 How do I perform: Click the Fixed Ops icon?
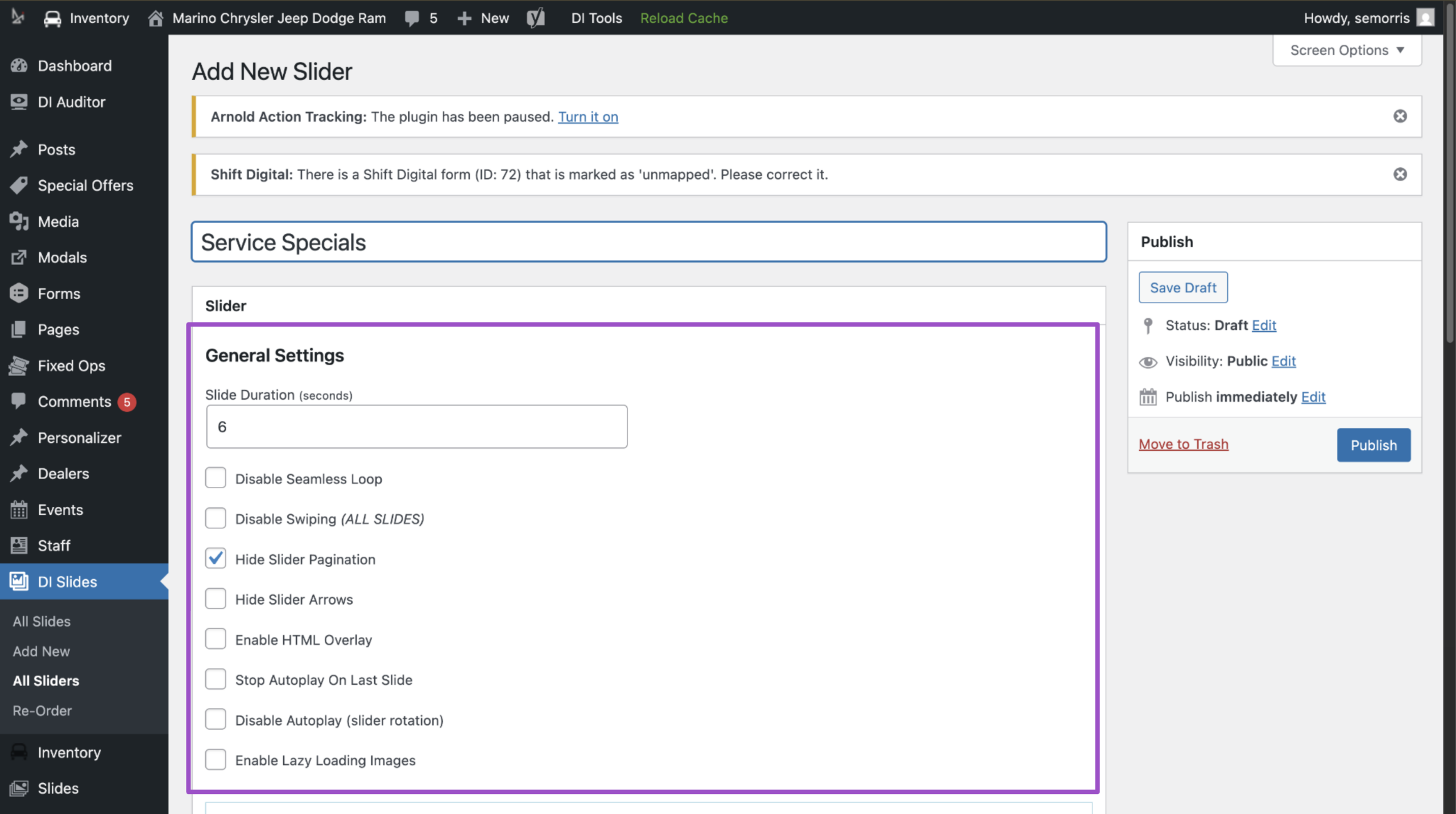[19, 365]
